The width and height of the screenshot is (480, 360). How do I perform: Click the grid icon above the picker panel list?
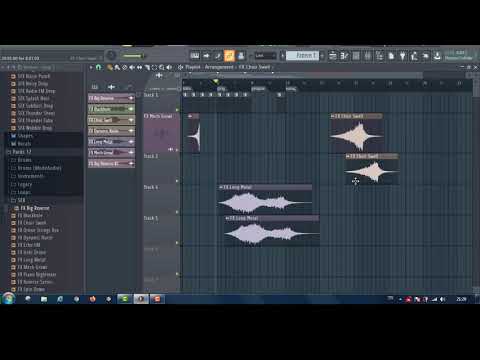pyautogui.click(x=95, y=87)
